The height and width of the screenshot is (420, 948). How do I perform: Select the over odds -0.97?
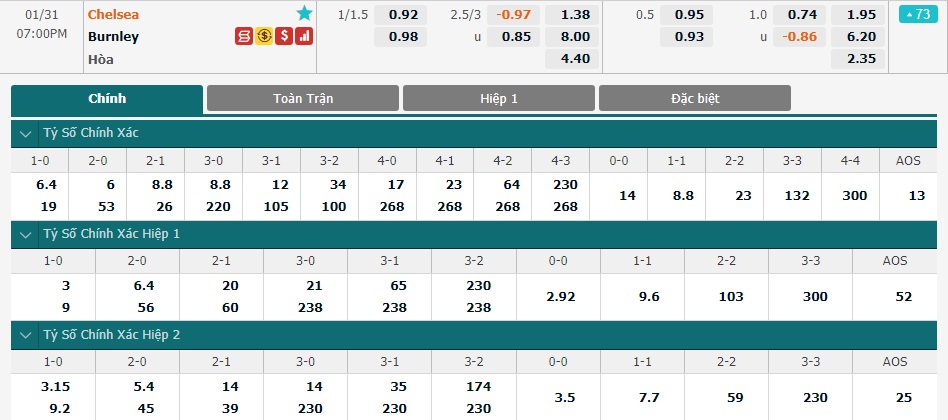click(x=513, y=15)
